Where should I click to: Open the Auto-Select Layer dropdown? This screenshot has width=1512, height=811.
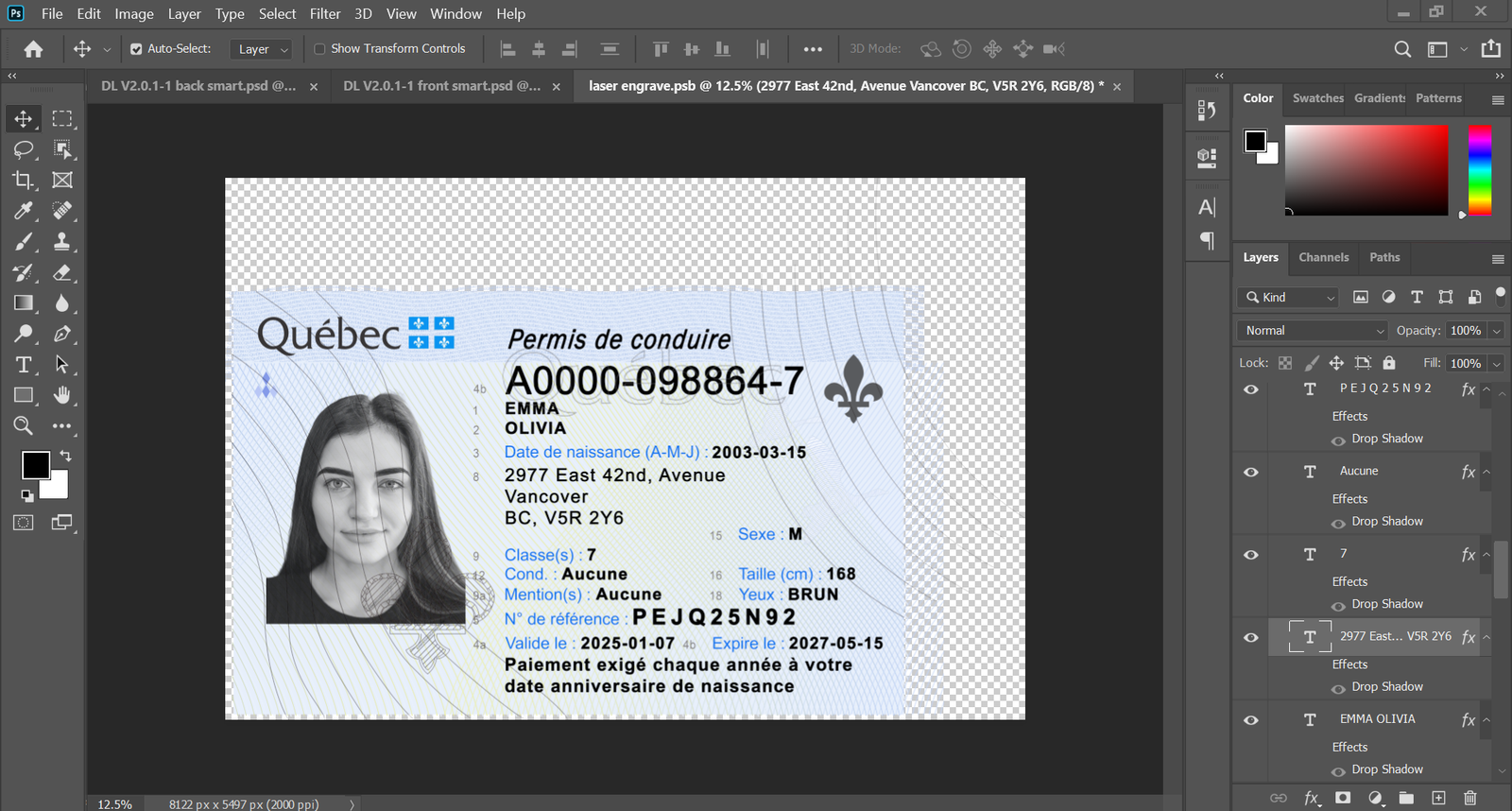263,49
